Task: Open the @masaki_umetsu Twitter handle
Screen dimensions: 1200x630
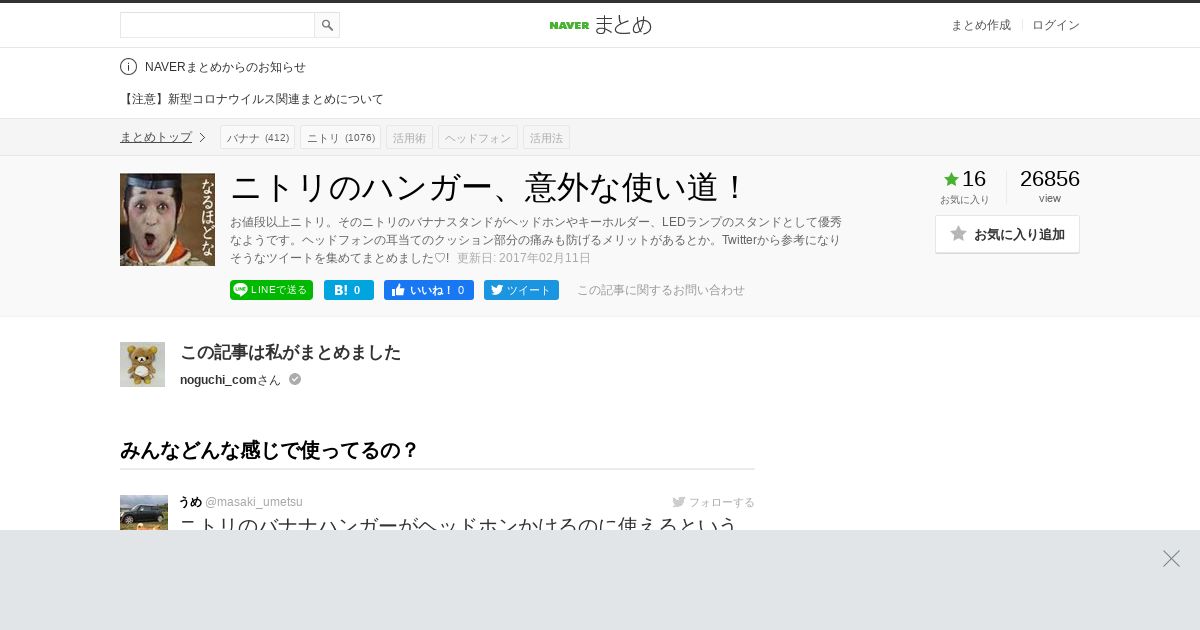Action: tap(254, 502)
